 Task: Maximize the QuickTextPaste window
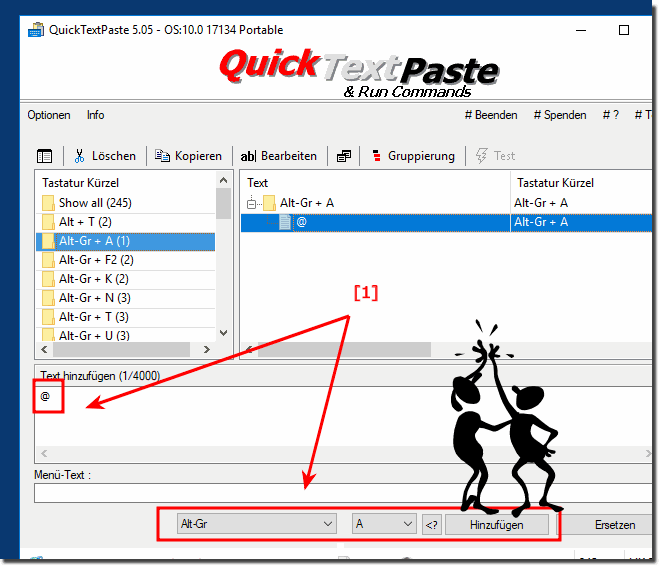[x=624, y=30]
